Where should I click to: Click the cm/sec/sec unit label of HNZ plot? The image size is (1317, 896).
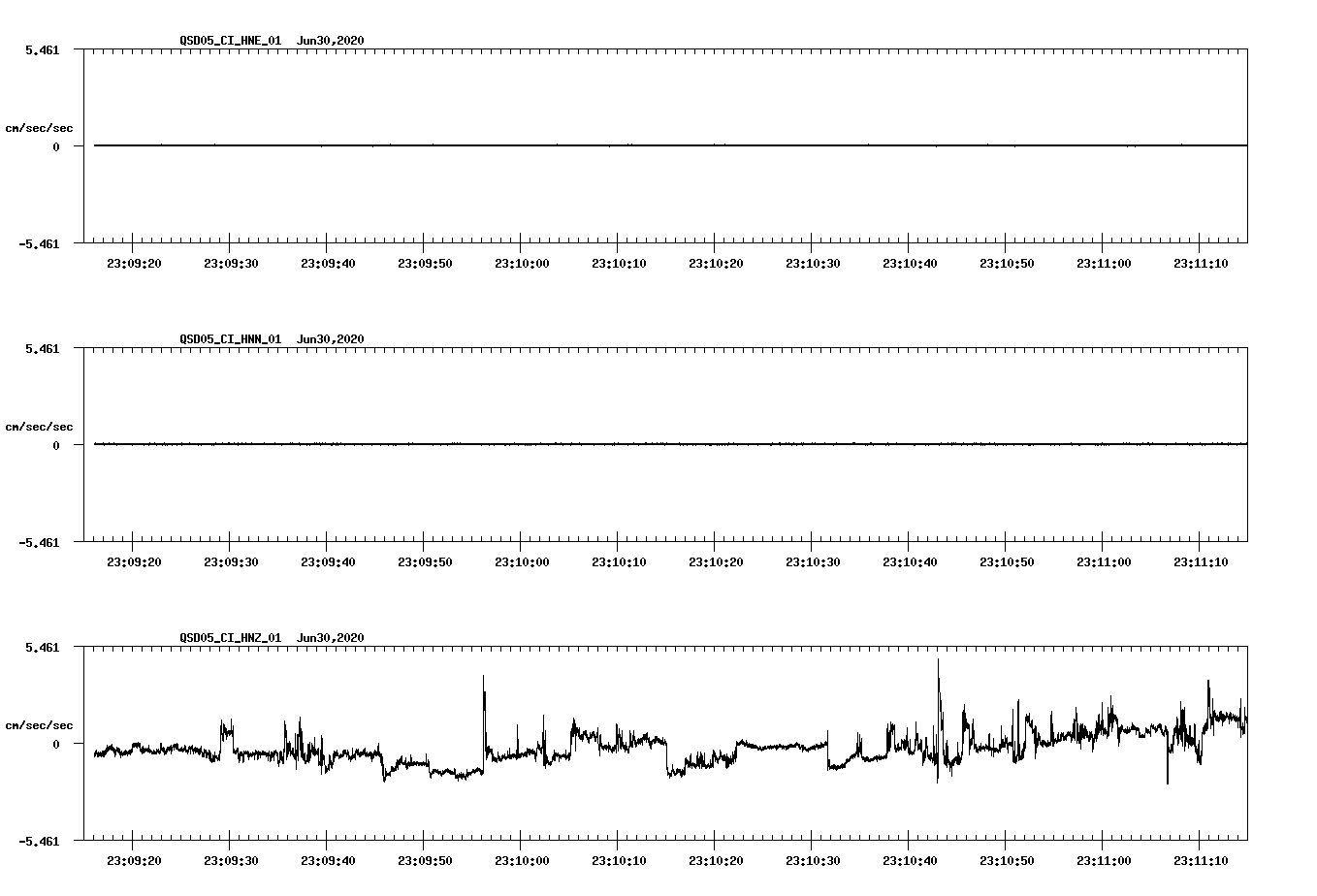pos(40,725)
